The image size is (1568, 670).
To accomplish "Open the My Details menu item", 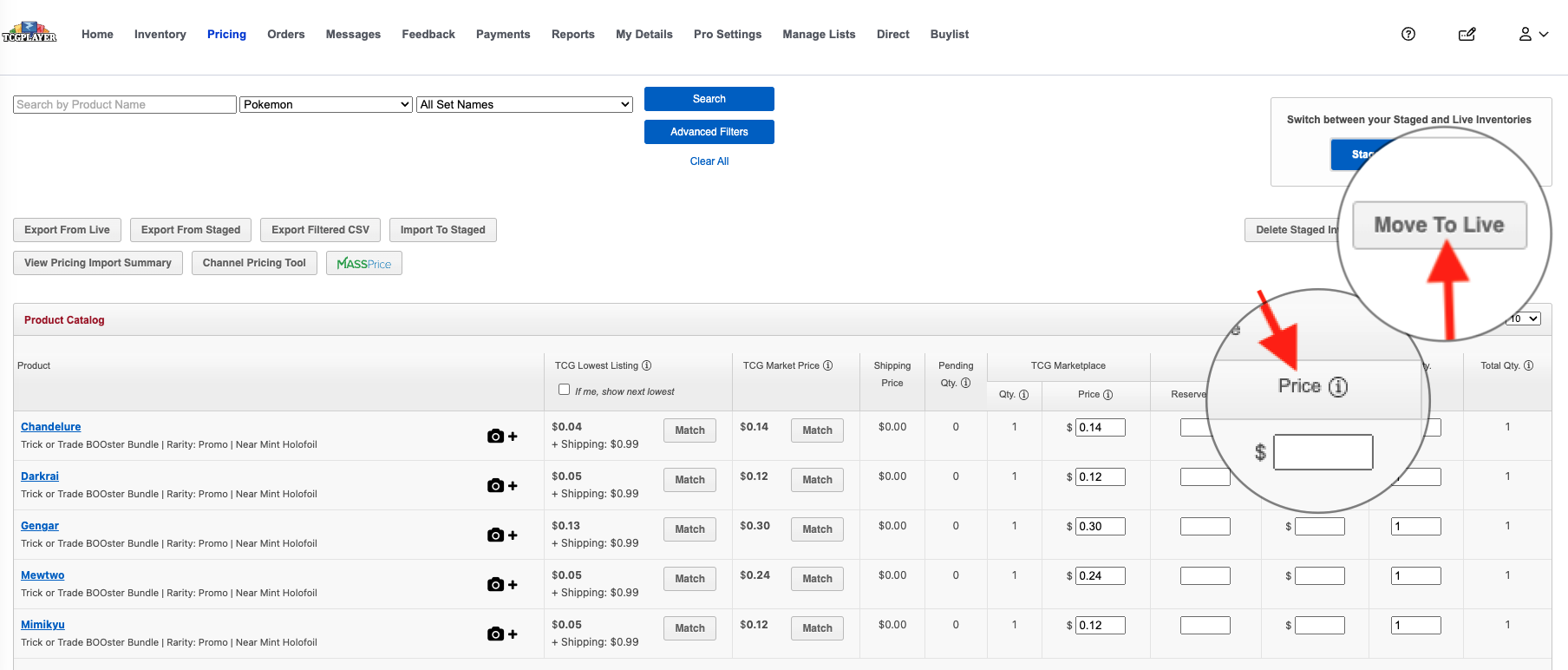I will click(644, 34).
